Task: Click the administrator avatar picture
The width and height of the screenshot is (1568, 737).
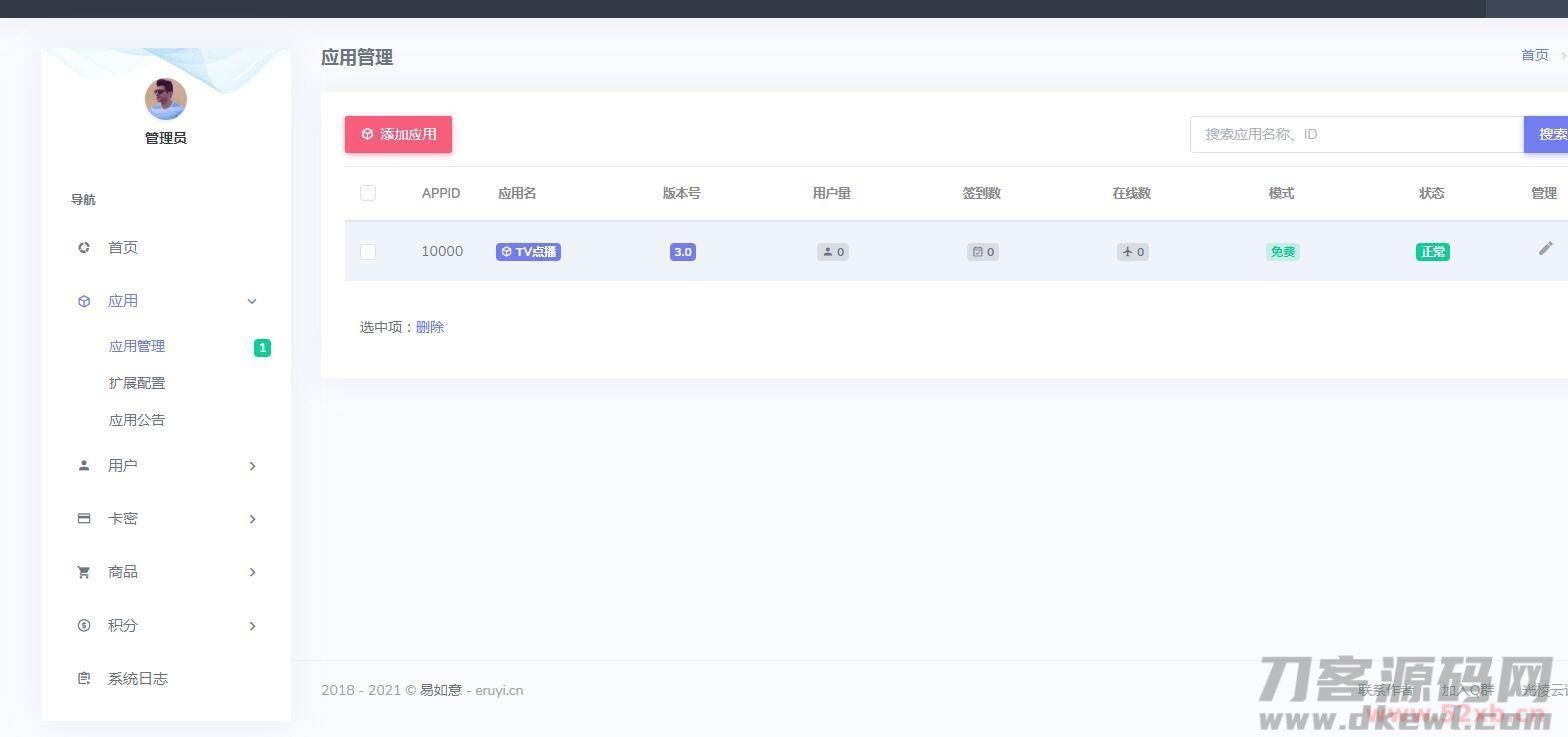Action: tap(166, 99)
